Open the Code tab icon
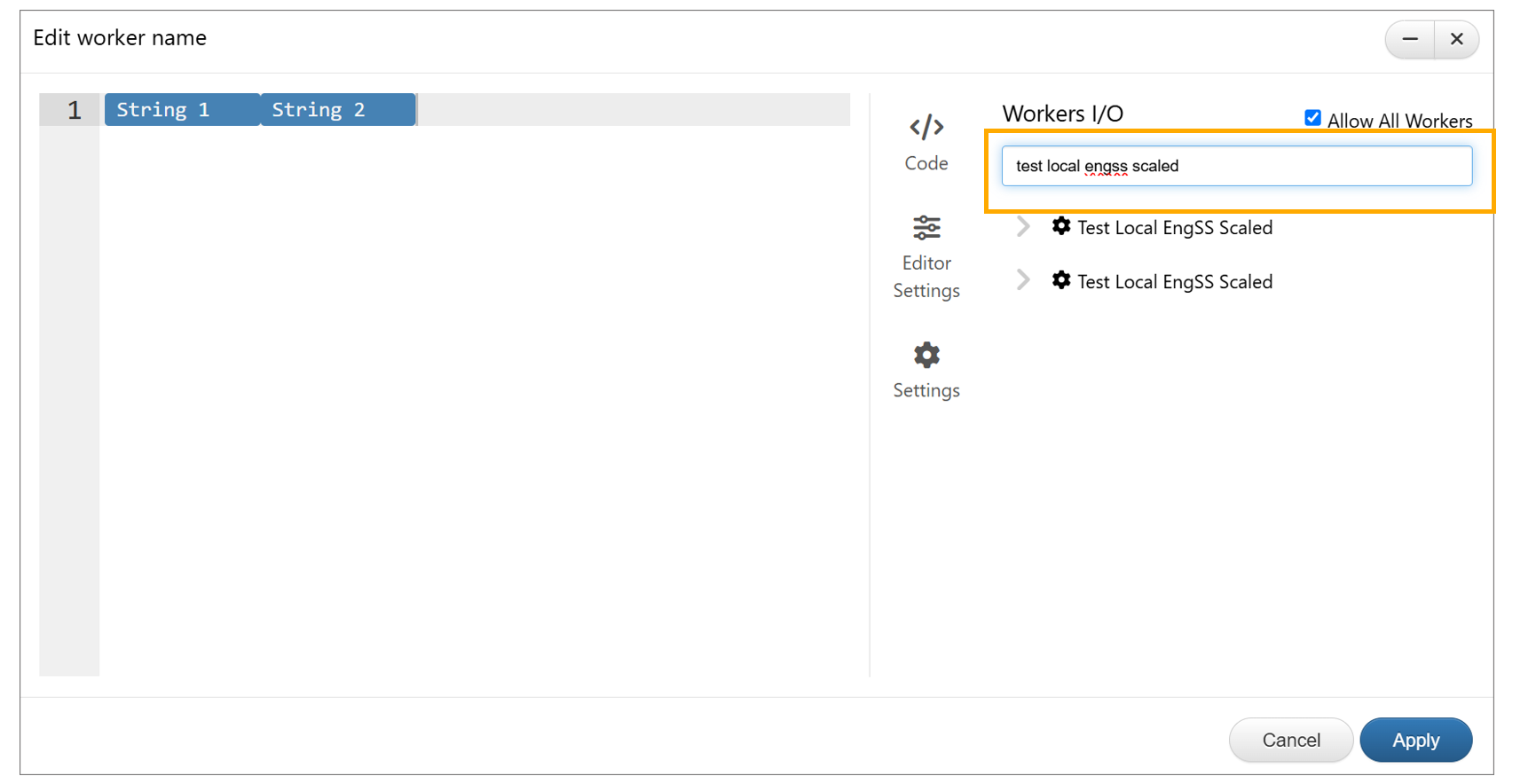Screen dimensions: 1536x784 (926, 128)
